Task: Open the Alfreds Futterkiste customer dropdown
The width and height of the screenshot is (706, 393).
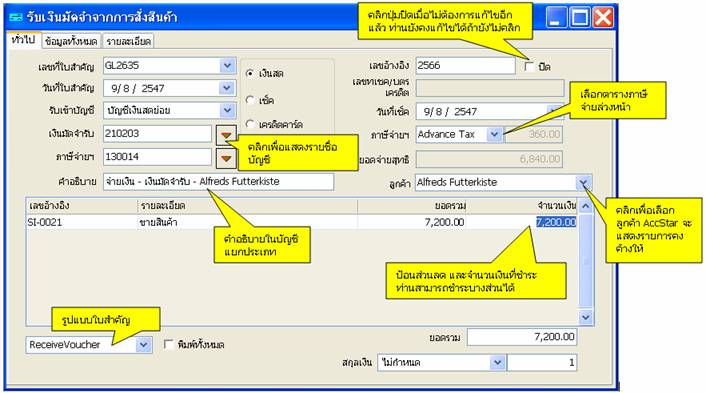Action: pos(584,182)
